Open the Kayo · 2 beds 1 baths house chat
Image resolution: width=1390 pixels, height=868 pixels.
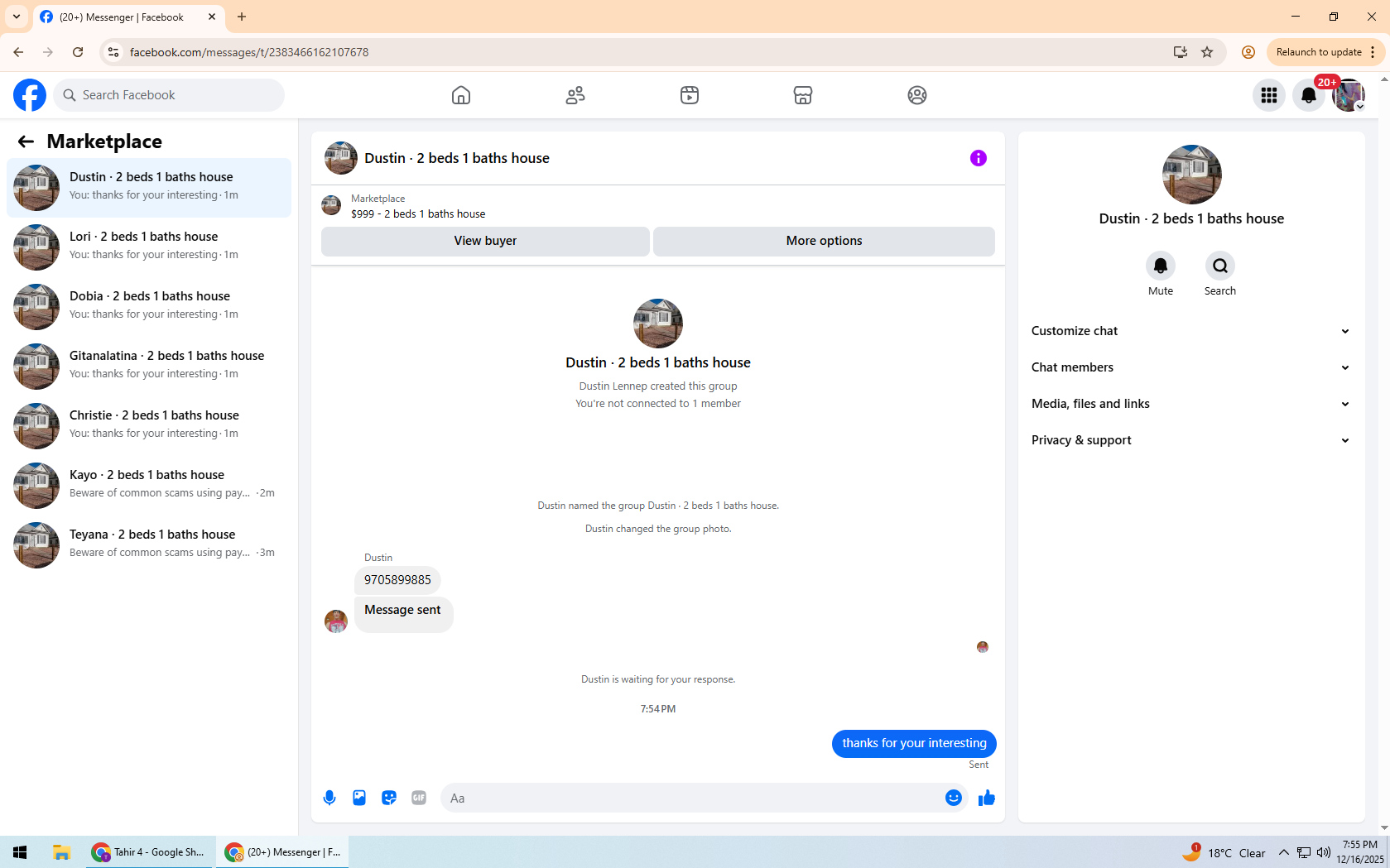coord(149,486)
